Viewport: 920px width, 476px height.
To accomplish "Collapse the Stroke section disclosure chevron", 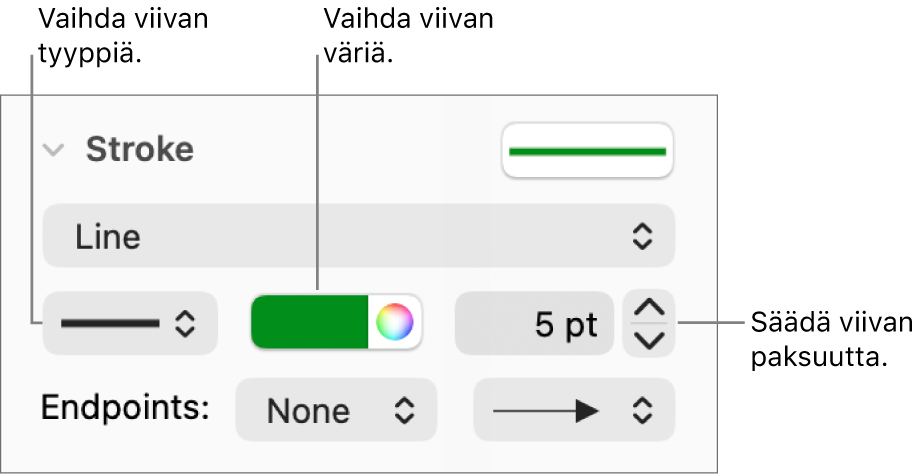I will tap(56, 151).
